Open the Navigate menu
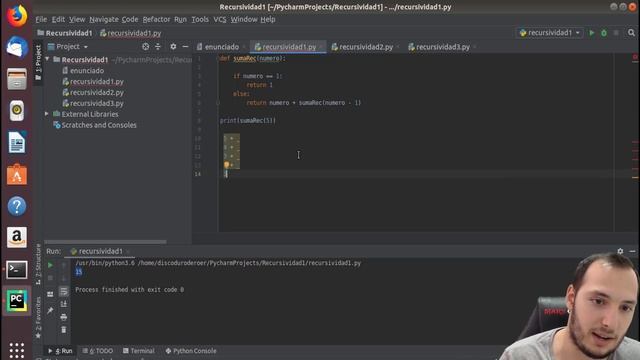This screenshot has height=360, width=640. click(x=104, y=19)
